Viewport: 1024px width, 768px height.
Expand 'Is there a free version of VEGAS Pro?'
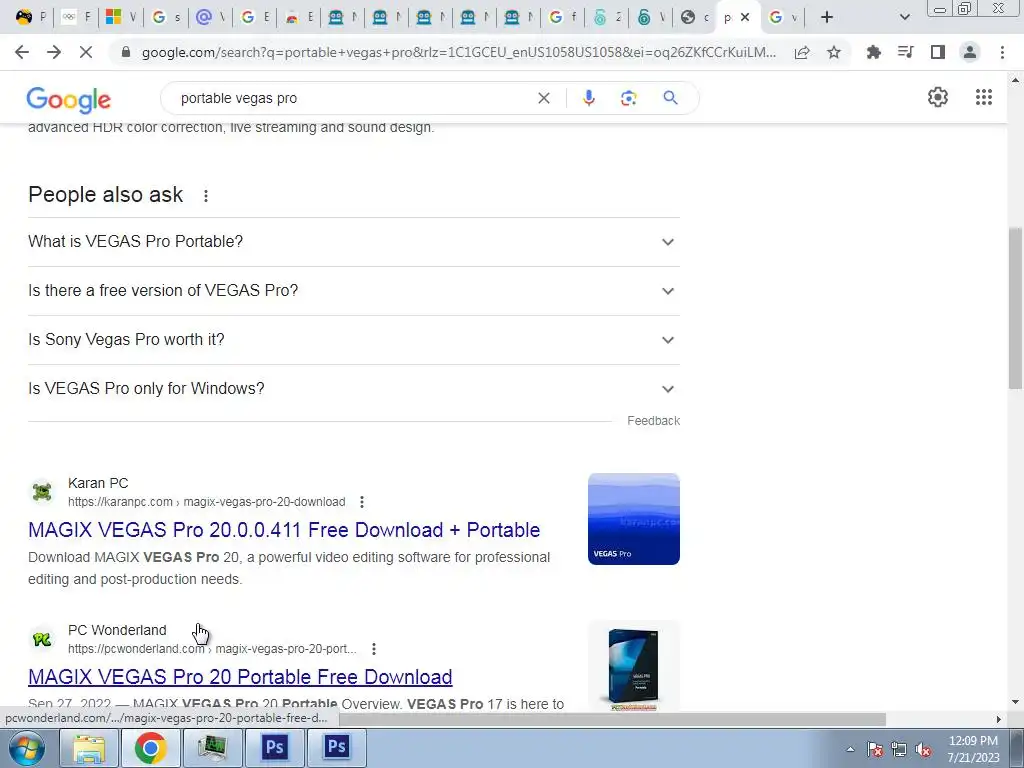tap(354, 291)
